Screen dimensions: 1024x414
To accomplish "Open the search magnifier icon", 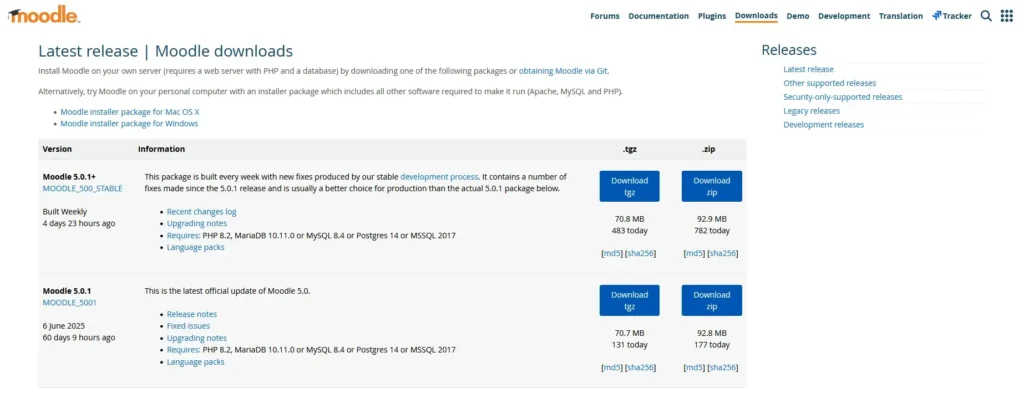I will click(986, 16).
